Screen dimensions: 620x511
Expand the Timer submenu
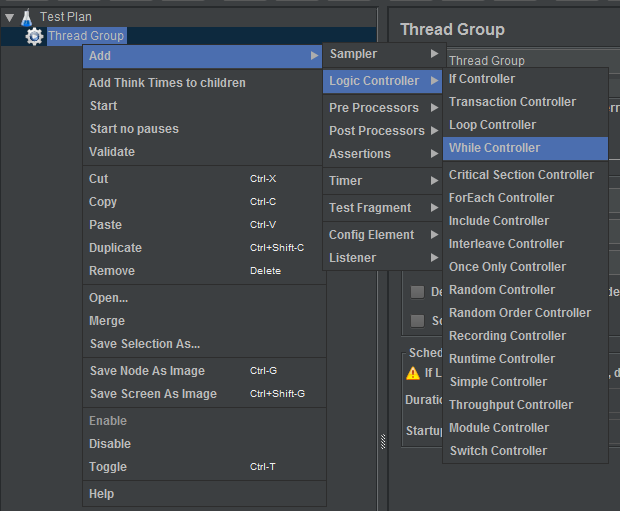[x=382, y=181]
